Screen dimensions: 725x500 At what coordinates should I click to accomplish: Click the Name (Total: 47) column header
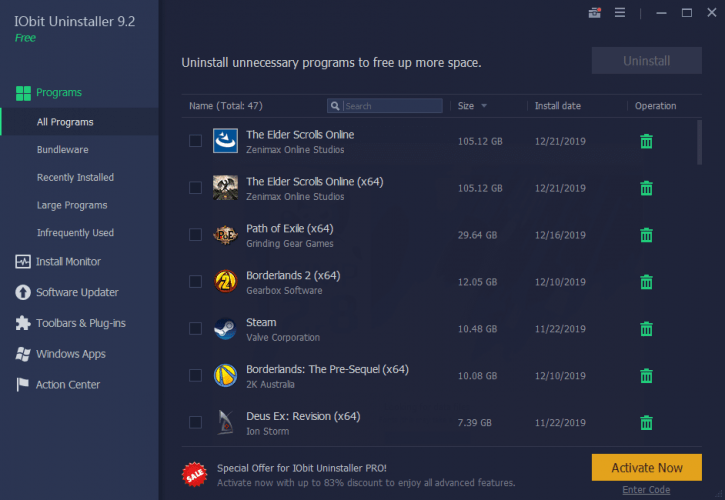[x=226, y=106]
